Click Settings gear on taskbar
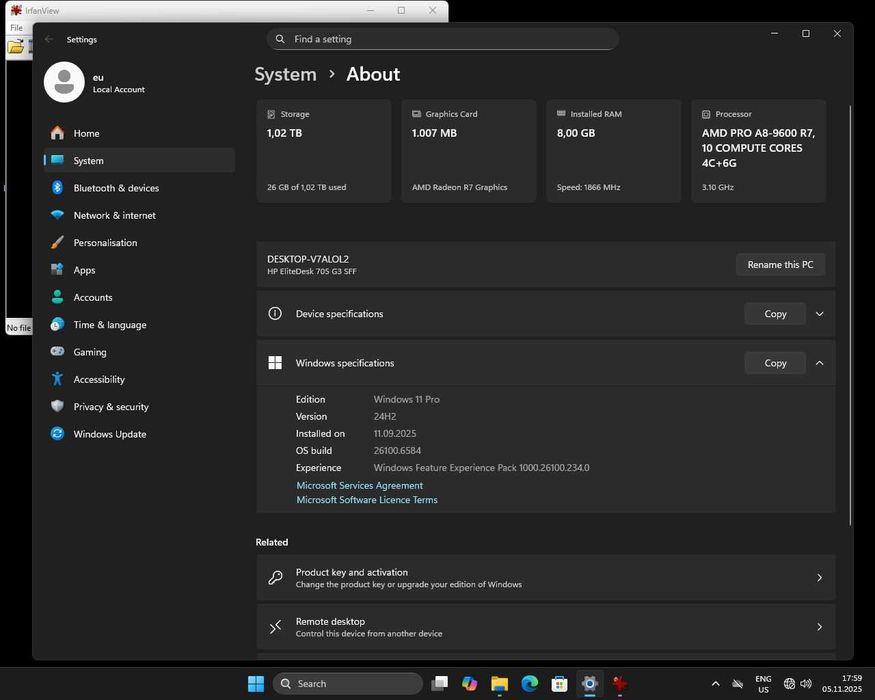Image resolution: width=875 pixels, height=700 pixels. pyautogui.click(x=589, y=683)
